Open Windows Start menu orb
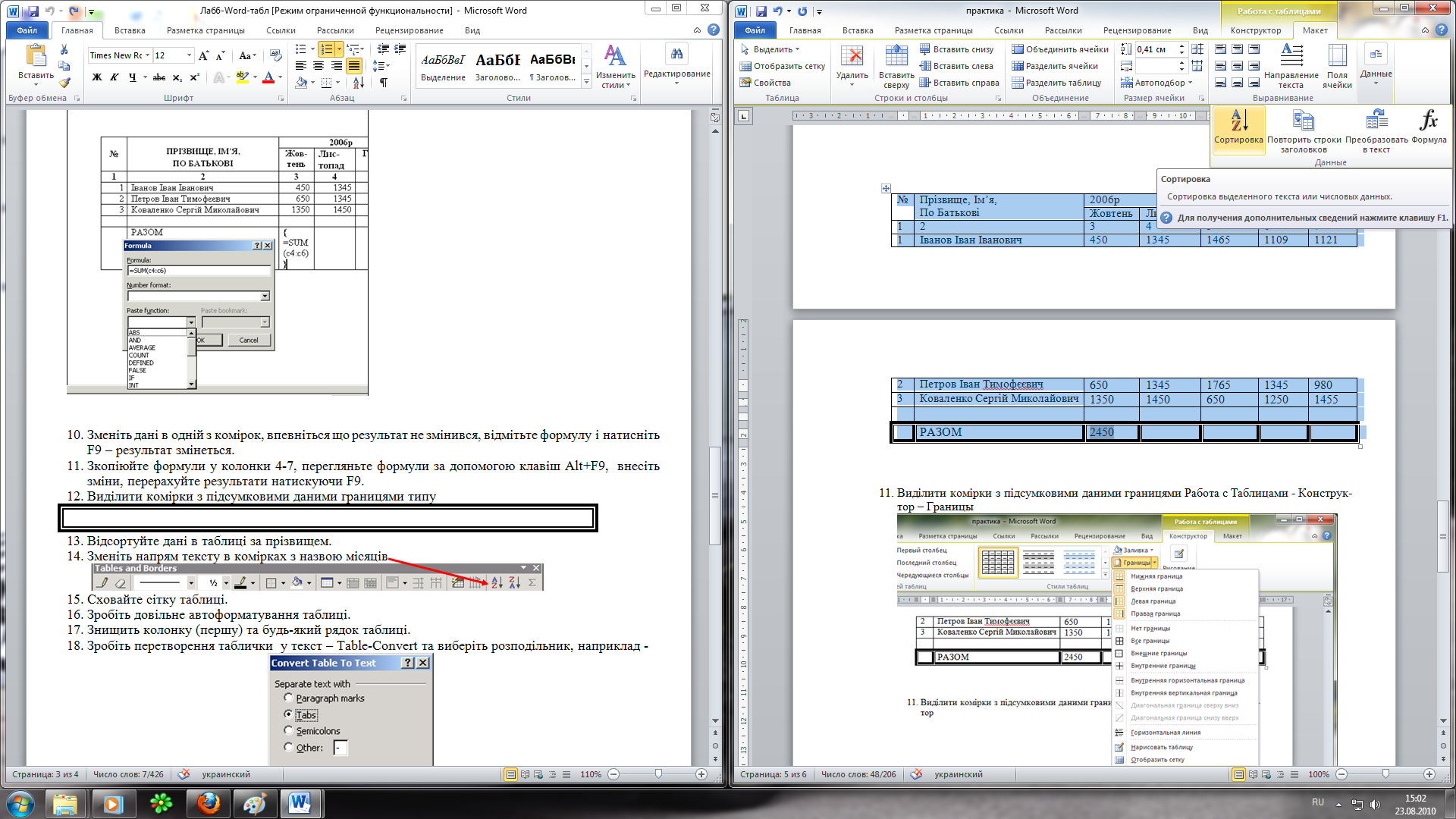This screenshot has width=1456, height=819. (x=20, y=803)
